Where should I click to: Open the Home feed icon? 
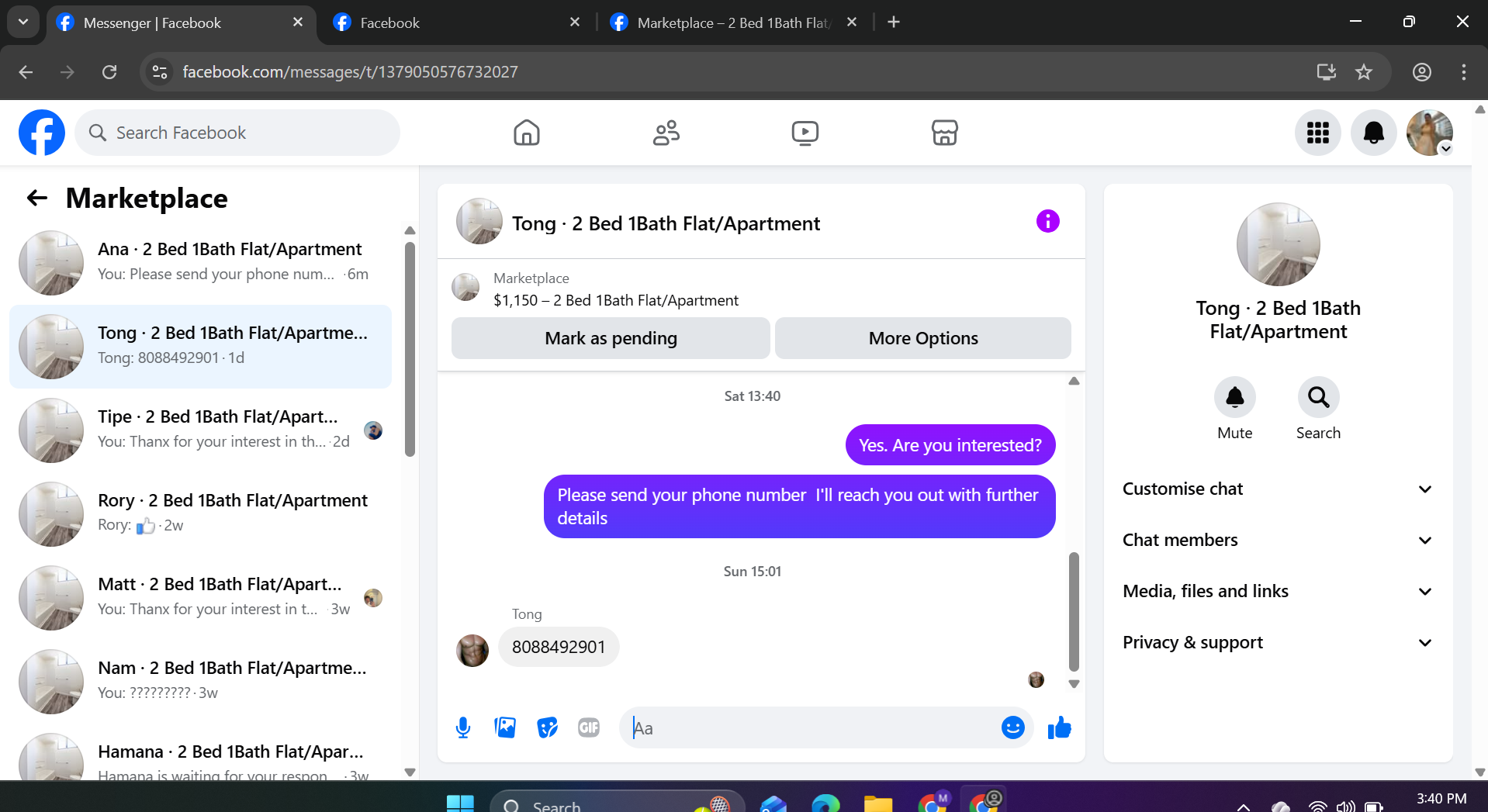527,133
